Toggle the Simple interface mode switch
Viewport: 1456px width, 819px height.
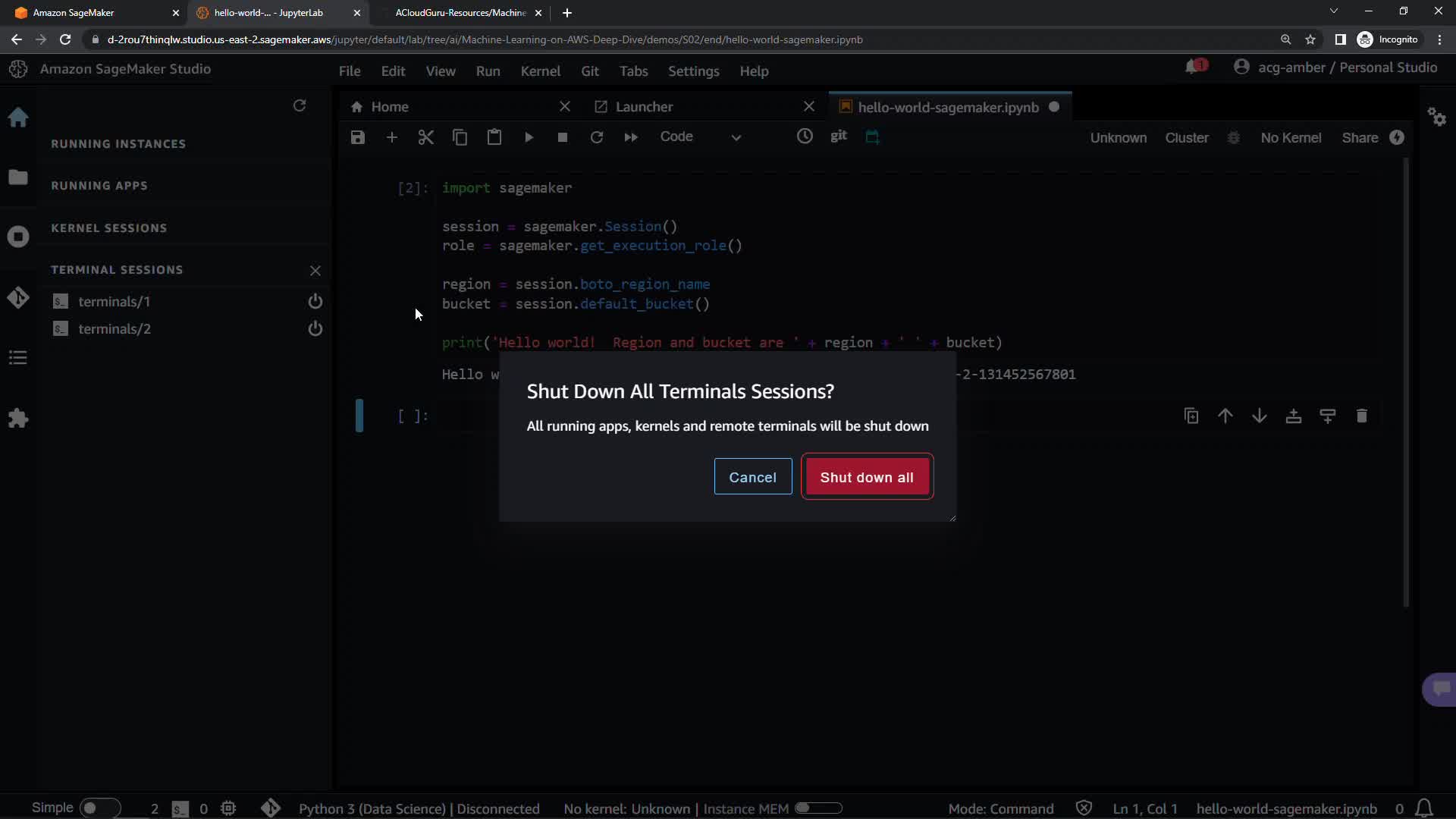pos(99,808)
